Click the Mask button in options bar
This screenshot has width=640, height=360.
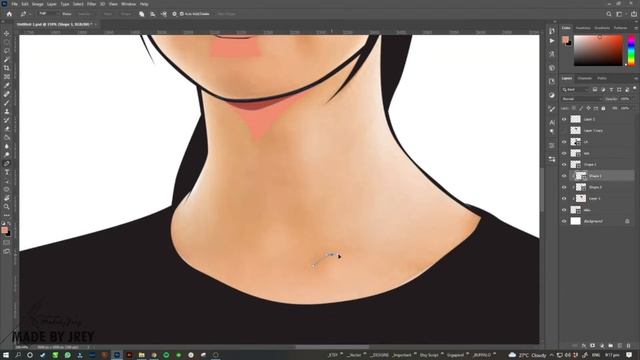click(108, 14)
